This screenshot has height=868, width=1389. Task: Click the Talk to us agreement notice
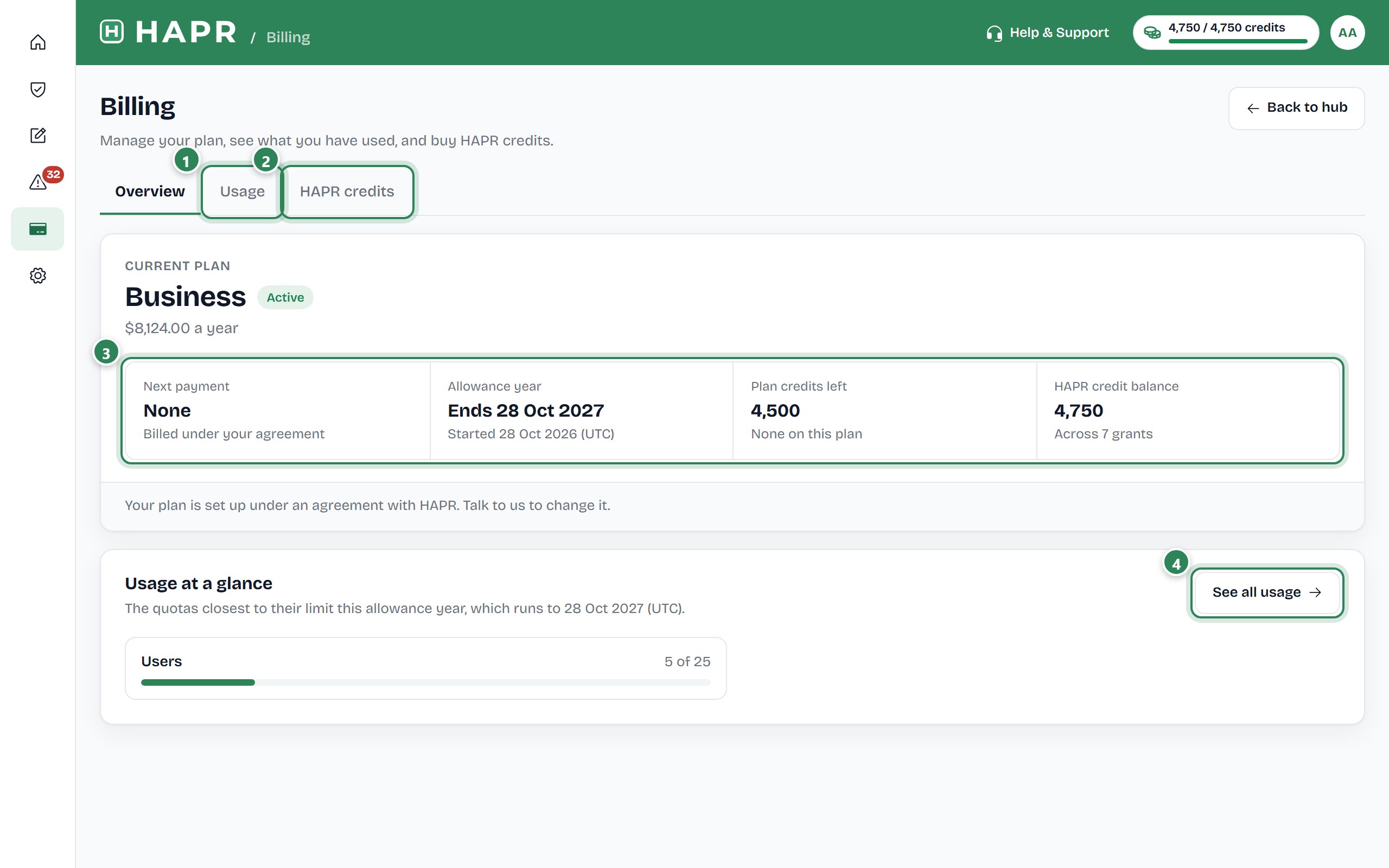point(367,506)
